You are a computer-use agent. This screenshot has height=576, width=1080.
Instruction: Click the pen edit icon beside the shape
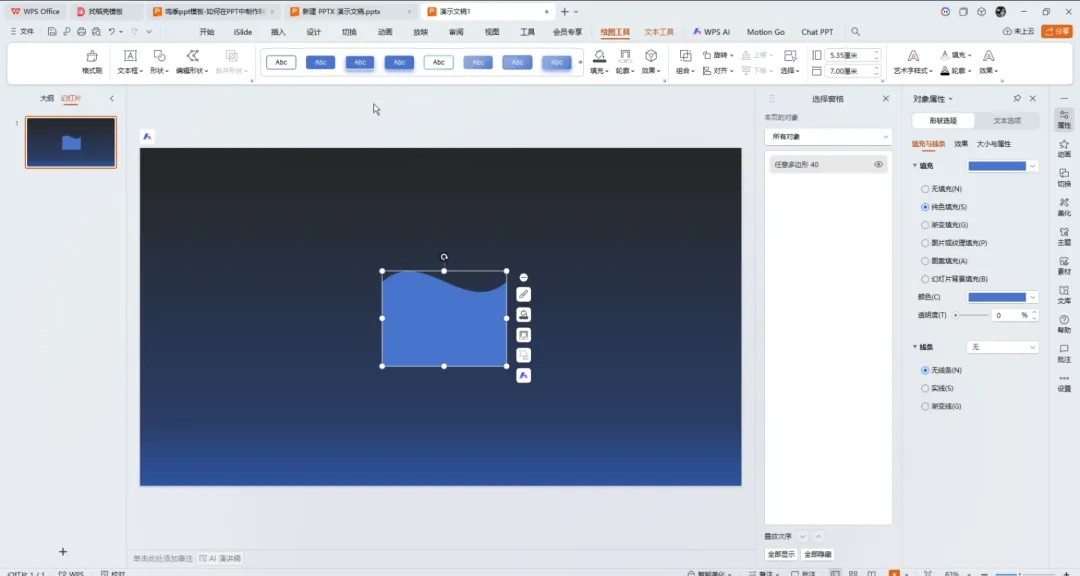[523, 294]
